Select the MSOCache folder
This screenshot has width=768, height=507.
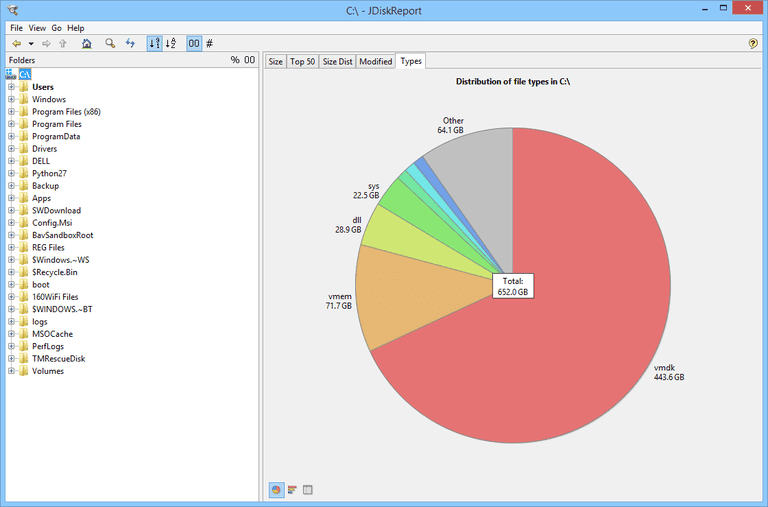tap(52, 334)
